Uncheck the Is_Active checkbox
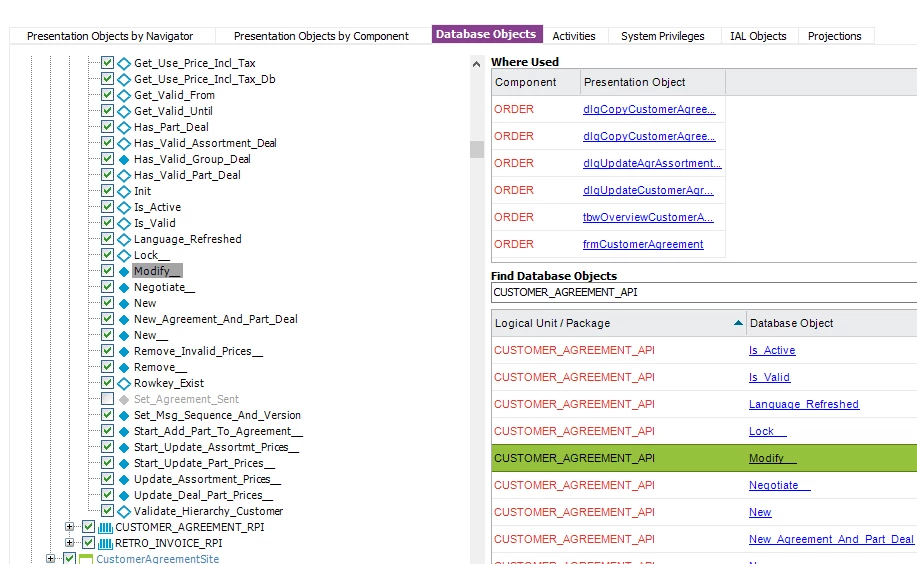The height and width of the screenshot is (564, 917). click(107, 207)
